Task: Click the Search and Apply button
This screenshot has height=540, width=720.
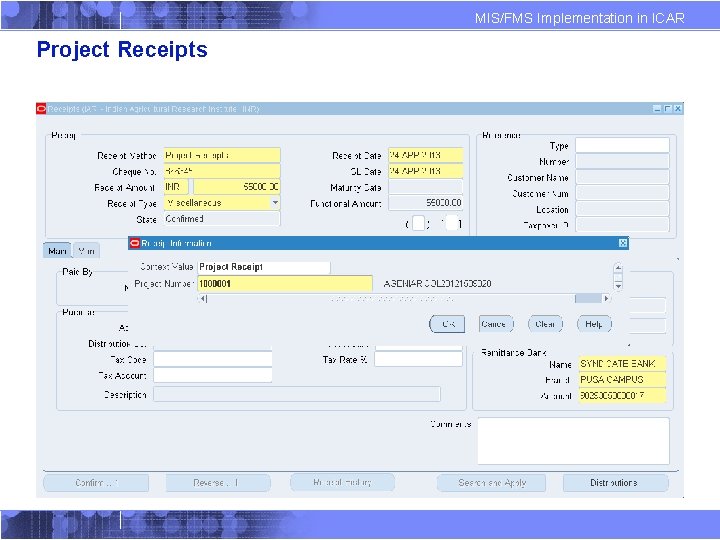Action: 492,483
